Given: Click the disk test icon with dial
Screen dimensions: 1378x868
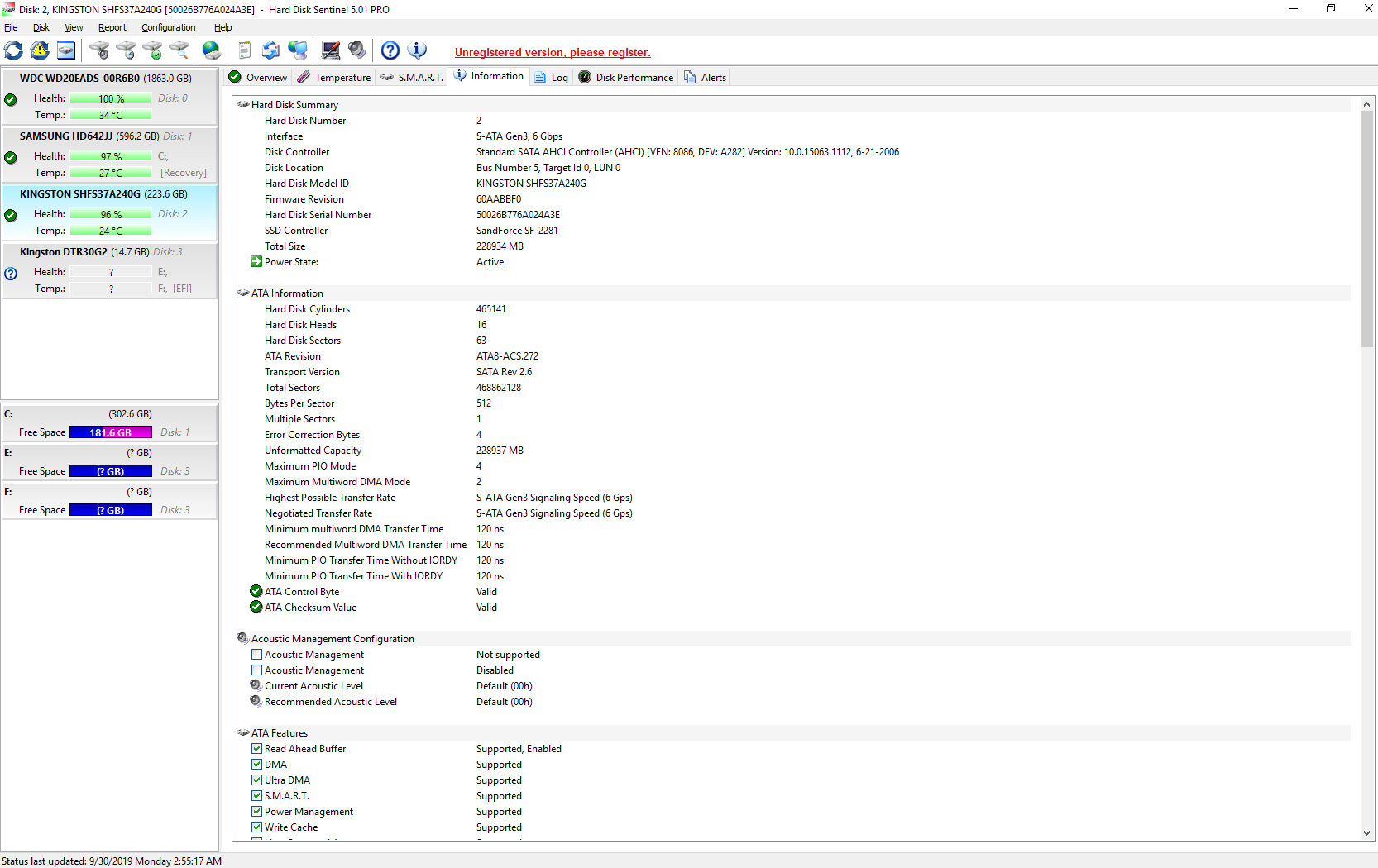Looking at the screenshot, I should (x=99, y=50).
